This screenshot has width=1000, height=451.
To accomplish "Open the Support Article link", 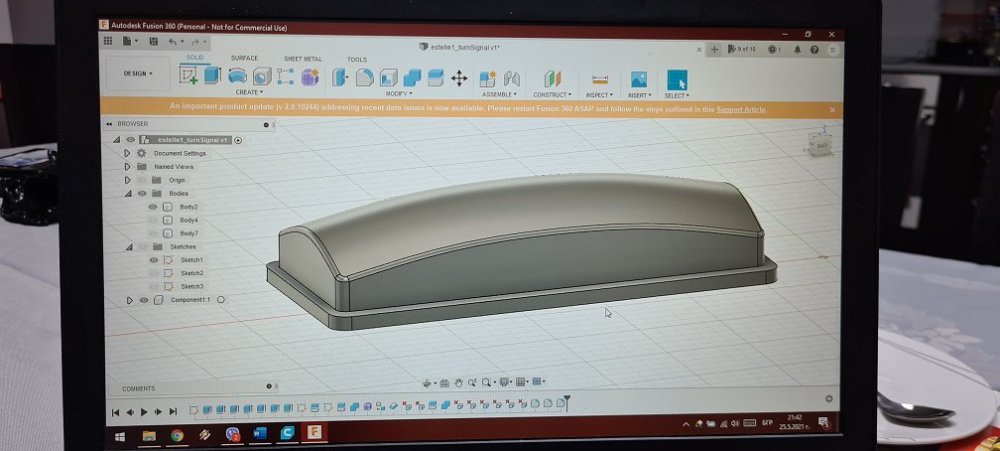I will pos(741,109).
